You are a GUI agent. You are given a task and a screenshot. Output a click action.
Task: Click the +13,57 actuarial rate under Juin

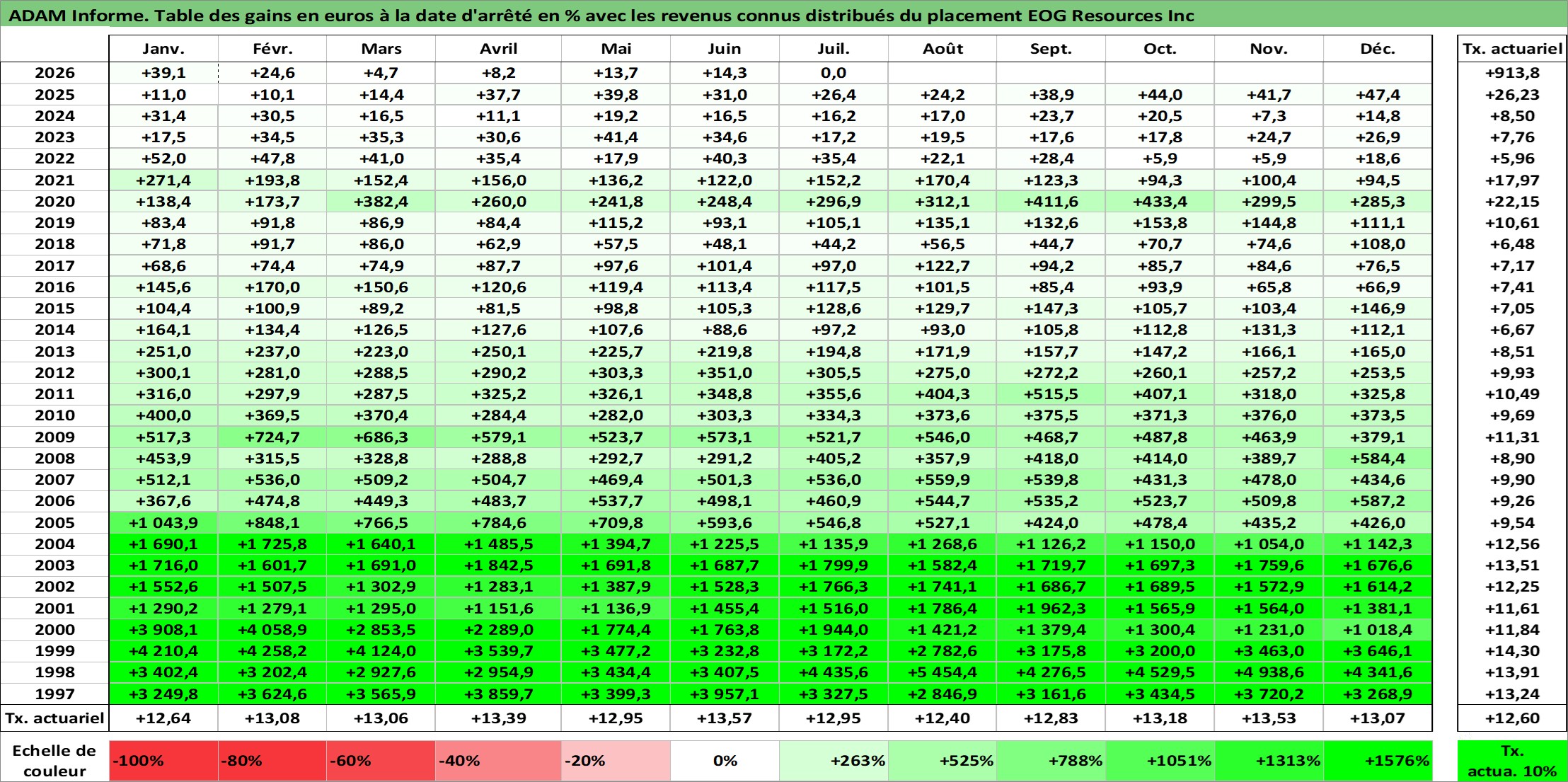point(725,718)
